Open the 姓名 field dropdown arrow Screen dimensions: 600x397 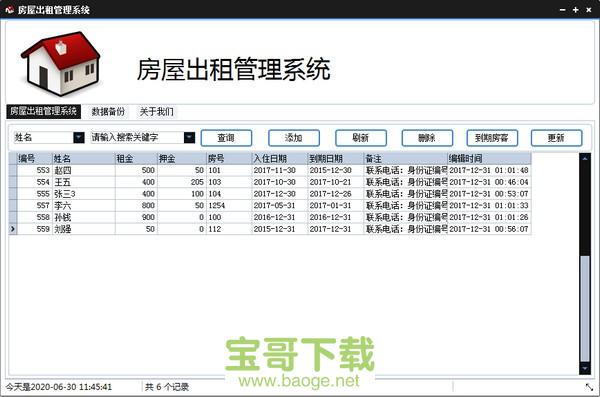(x=79, y=137)
